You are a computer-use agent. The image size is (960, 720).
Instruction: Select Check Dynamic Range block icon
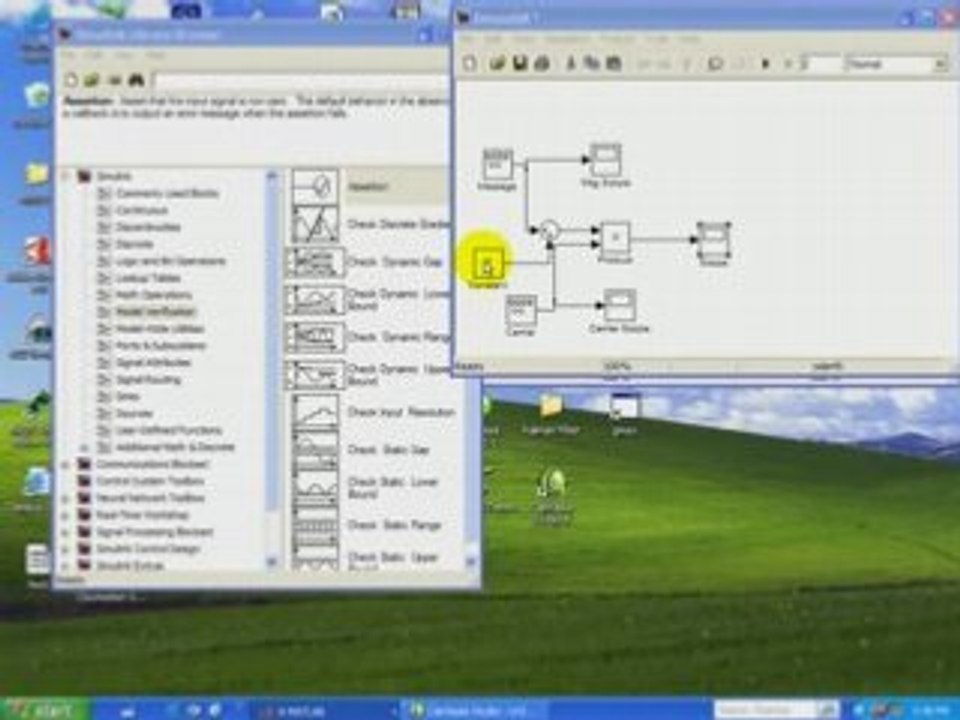[315, 337]
